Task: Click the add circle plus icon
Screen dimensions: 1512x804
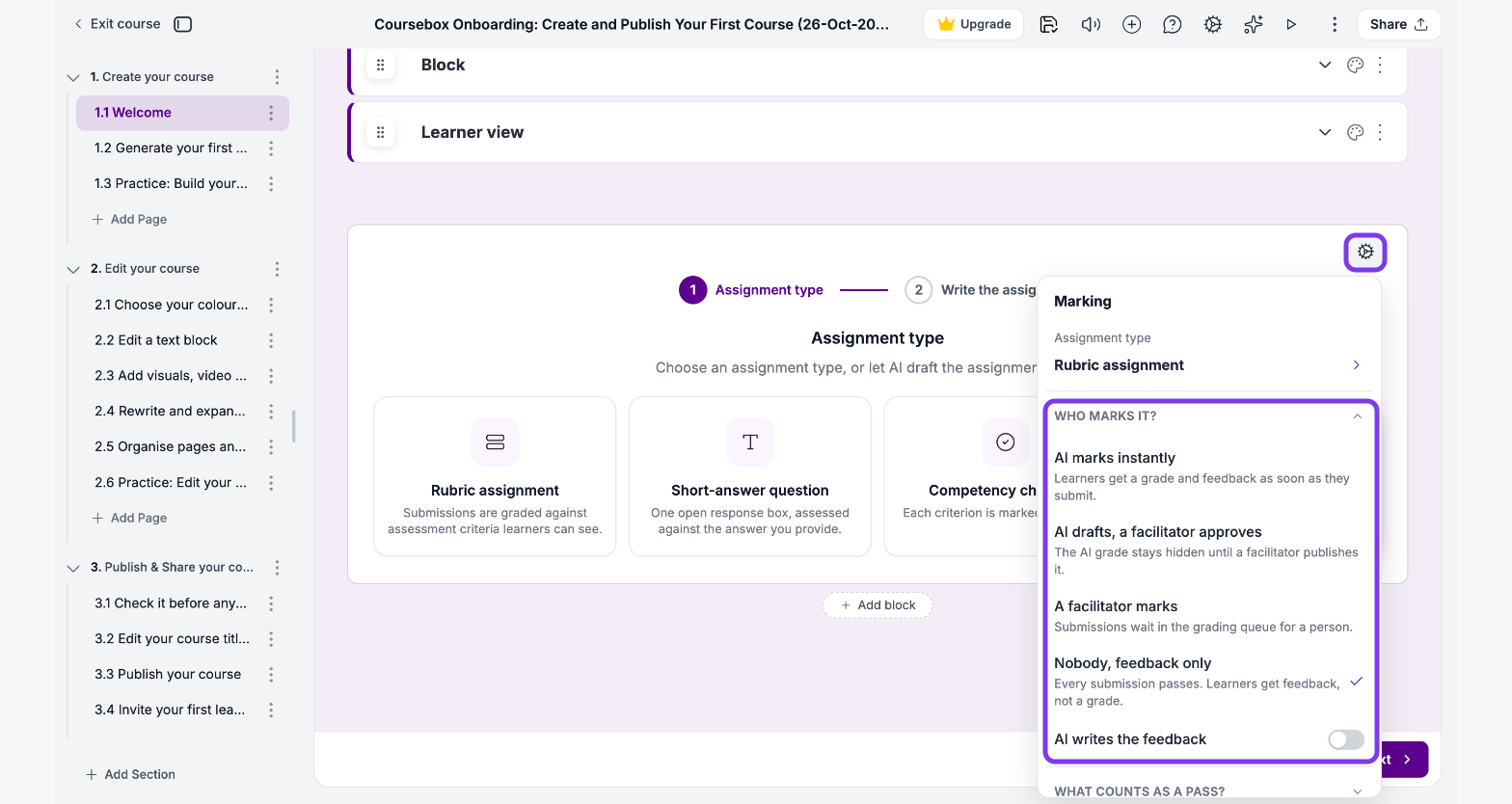Action: tap(1132, 24)
